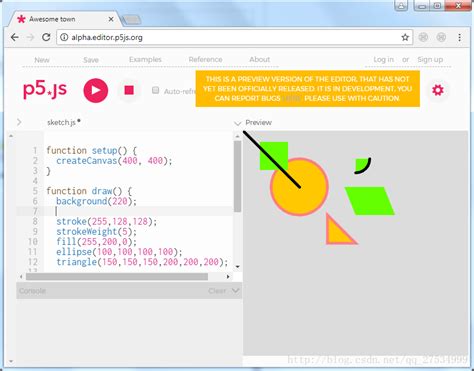This screenshot has width=474, height=371.
Task: Click the green parallelogram in the preview
Action: coord(370,201)
